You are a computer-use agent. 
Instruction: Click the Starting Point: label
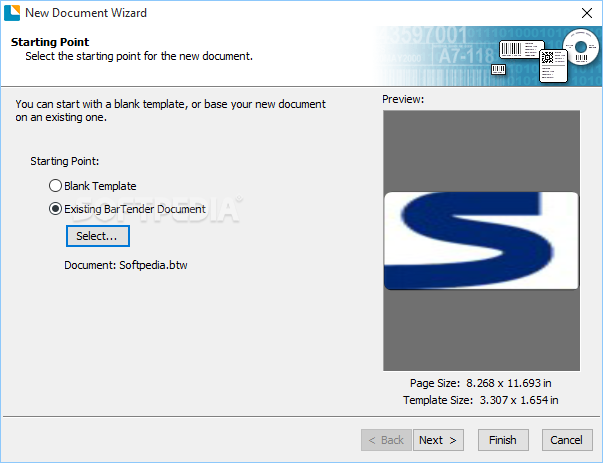[x=65, y=161]
